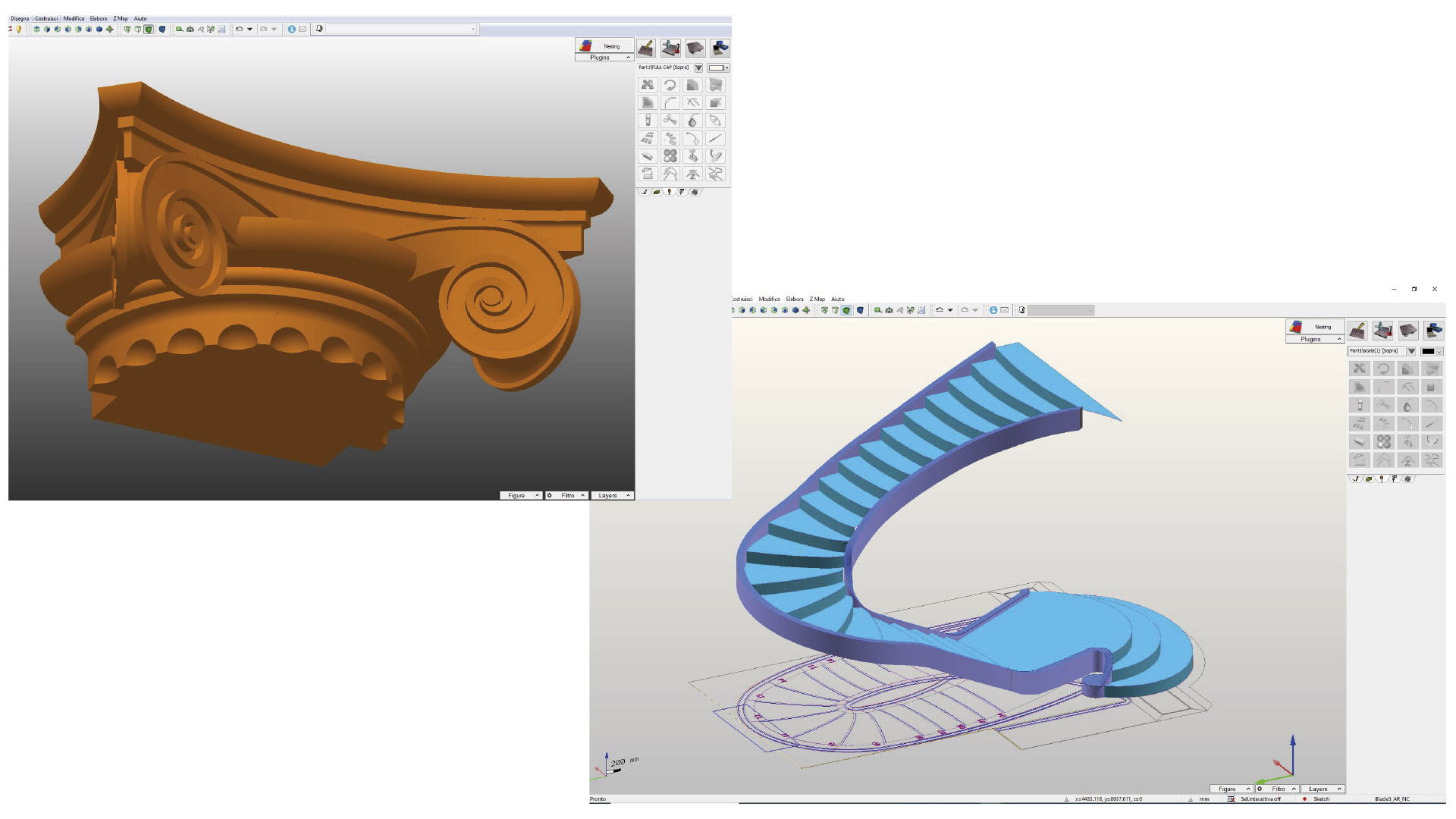The width and height of the screenshot is (1456, 819).
Task: Open the machine simulation icon in staircase window
Action: tap(1433, 330)
